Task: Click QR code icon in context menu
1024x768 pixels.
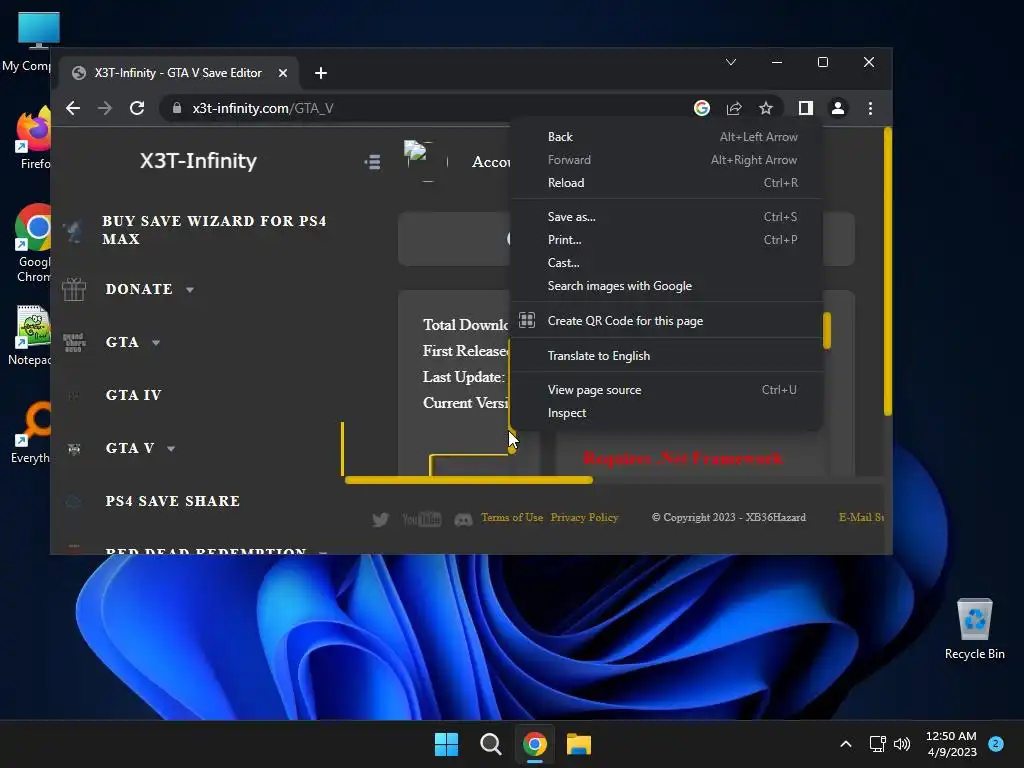Action: 527,320
